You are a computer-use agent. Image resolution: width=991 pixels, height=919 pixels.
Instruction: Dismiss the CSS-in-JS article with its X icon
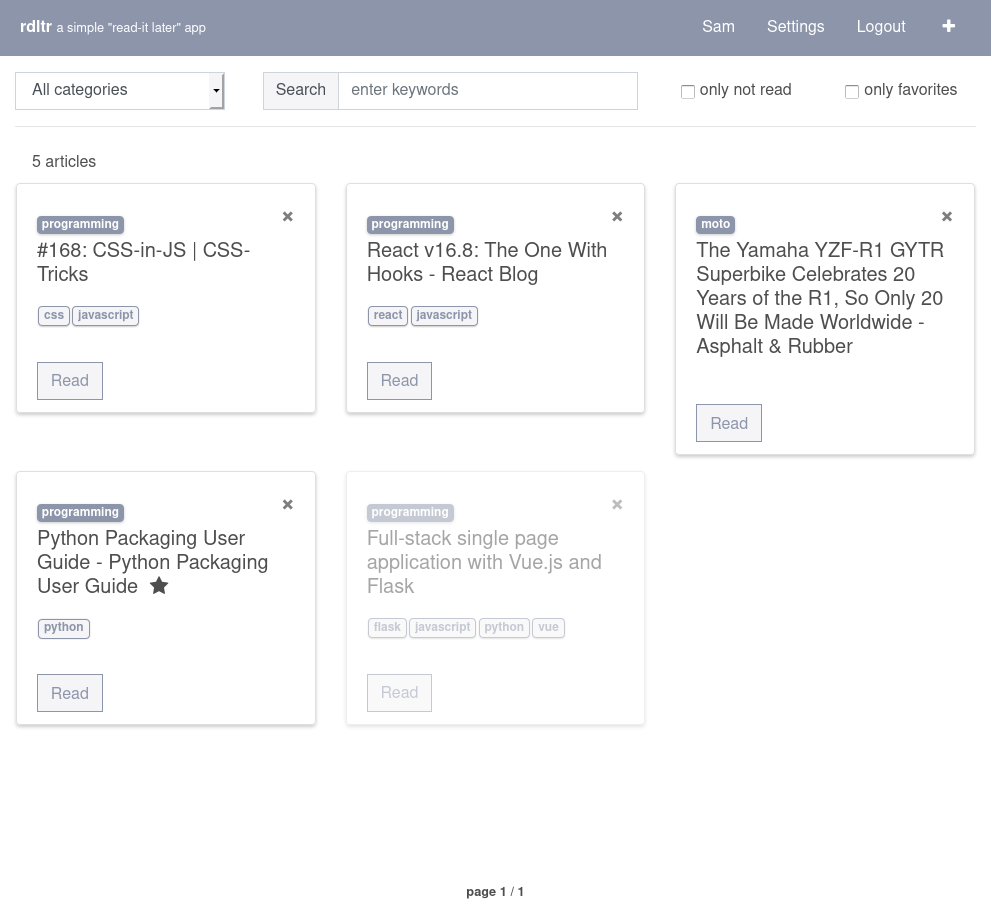(287, 216)
